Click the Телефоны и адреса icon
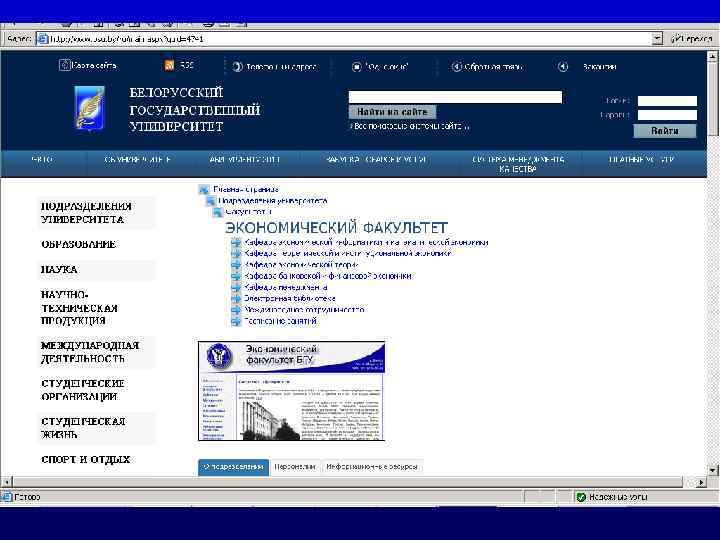720x540 pixels. pyautogui.click(x=237, y=67)
